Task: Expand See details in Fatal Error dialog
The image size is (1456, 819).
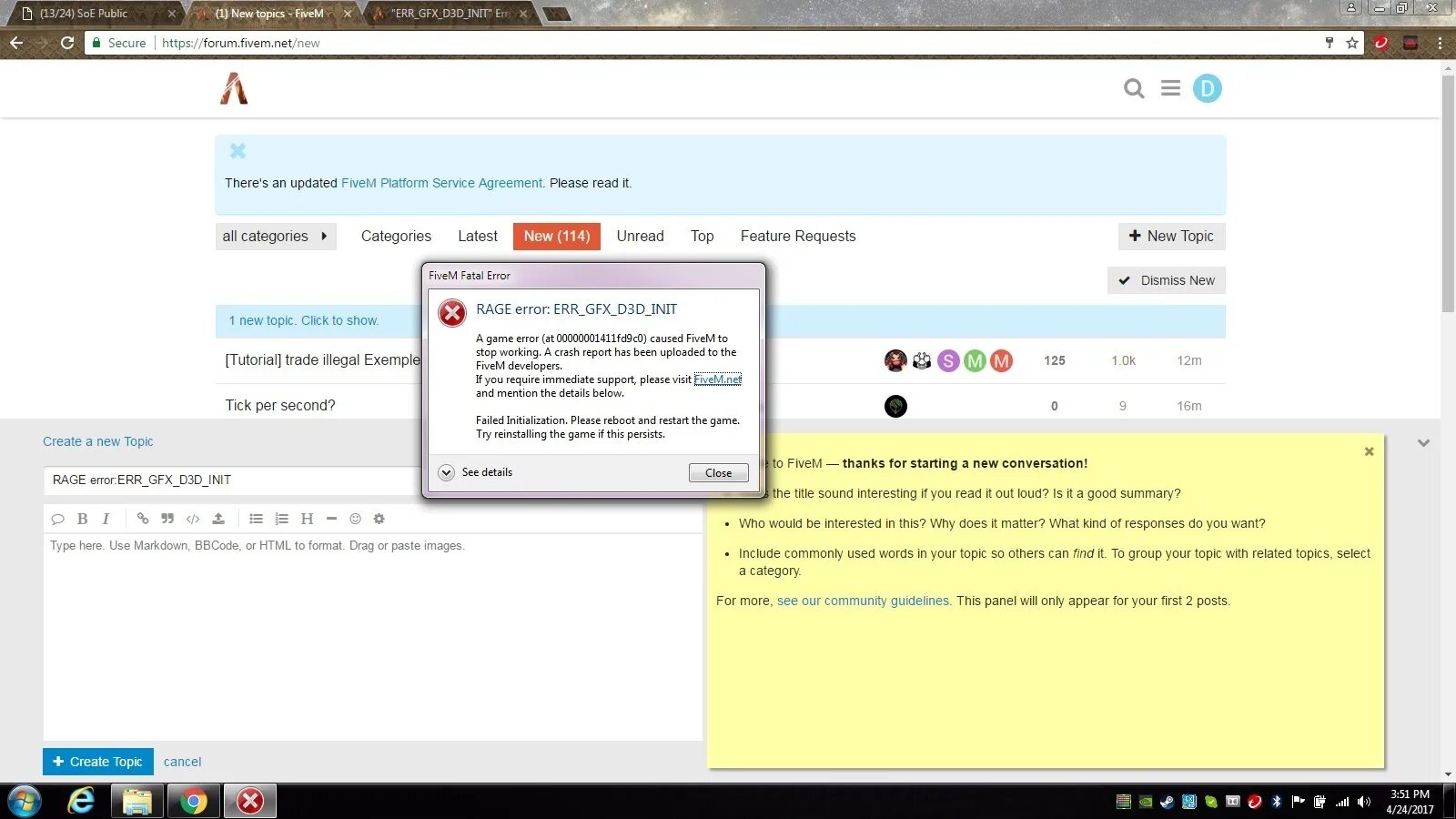Action: [476, 472]
